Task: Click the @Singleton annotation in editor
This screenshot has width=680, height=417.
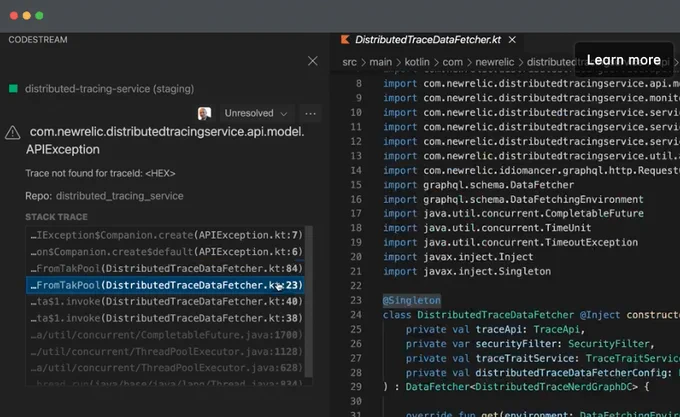Action: coord(412,300)
